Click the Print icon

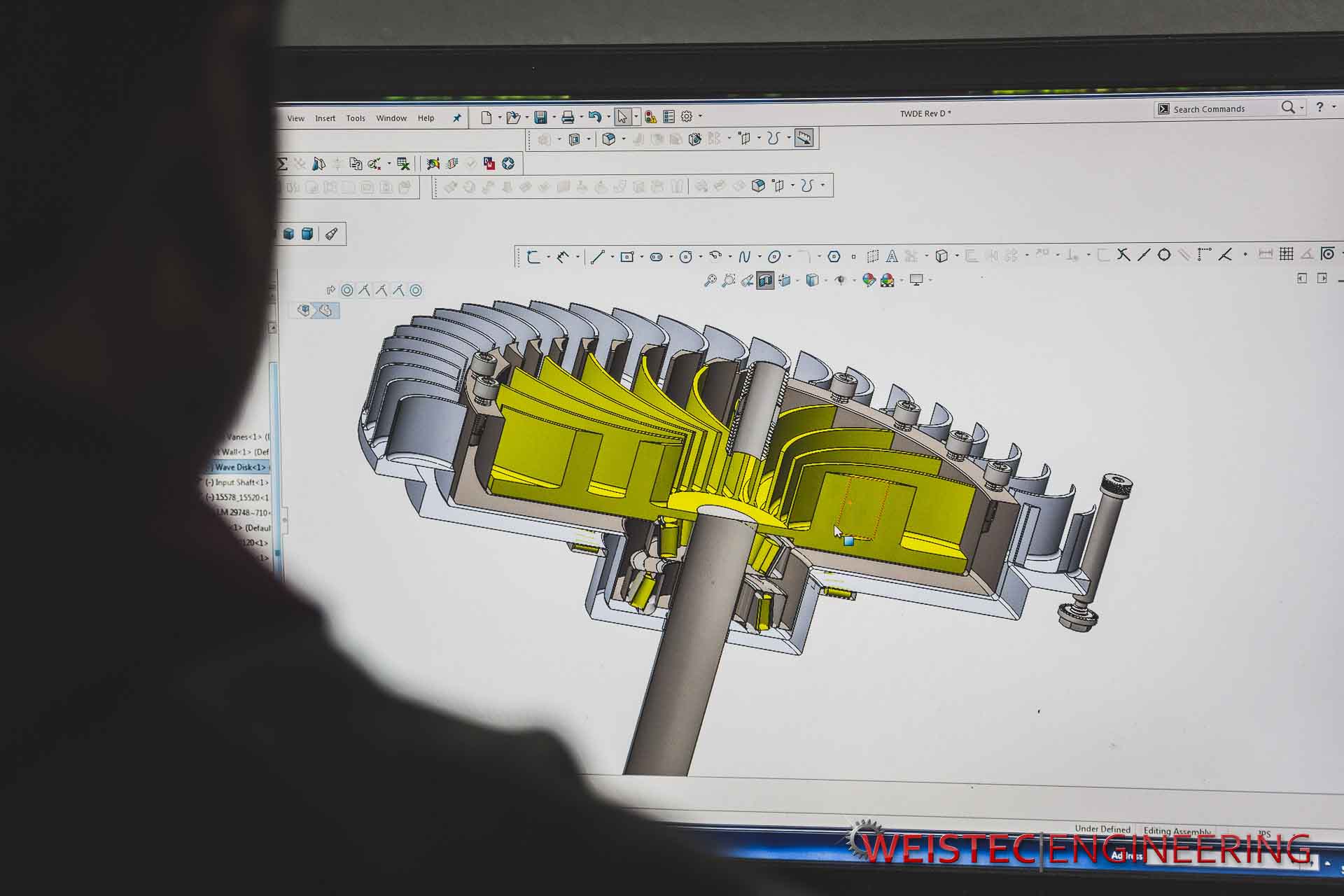point(568,117)
